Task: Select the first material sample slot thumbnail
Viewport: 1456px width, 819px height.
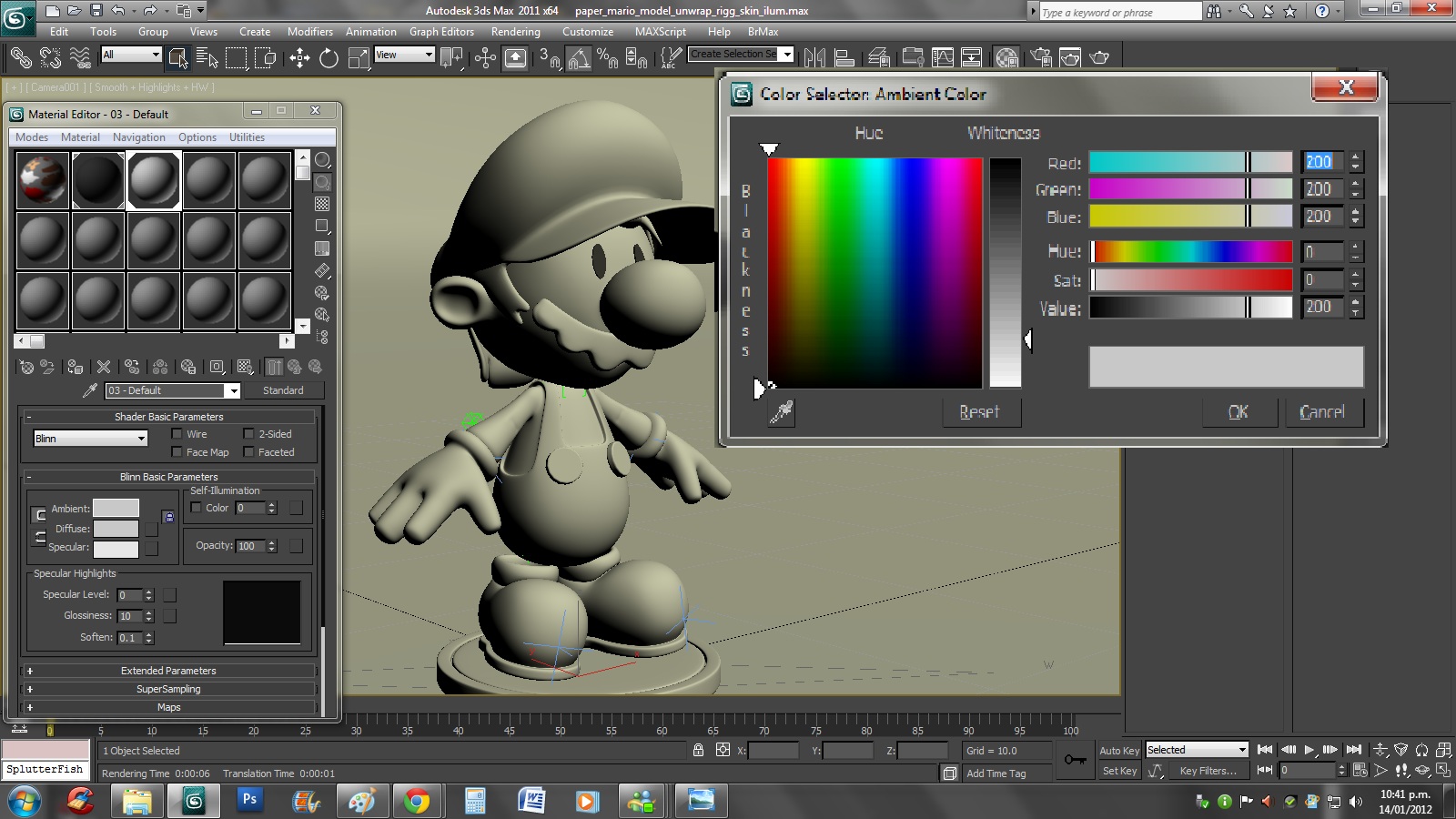Action: pyautogui.click(x=43, y=180)
